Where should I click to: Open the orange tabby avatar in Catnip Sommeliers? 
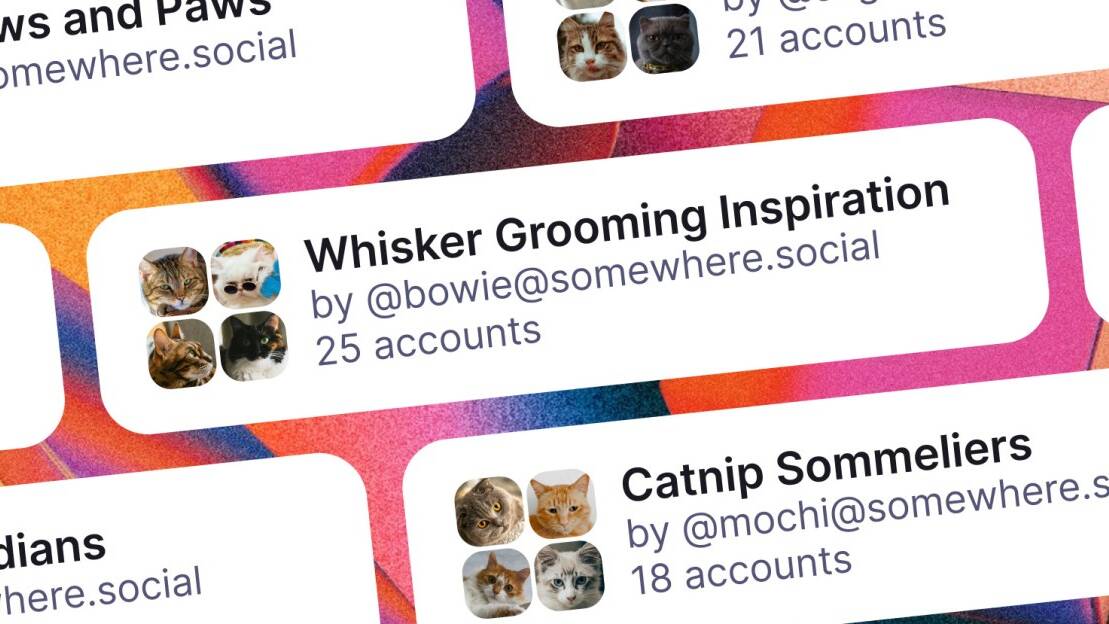tap(562, 504)
